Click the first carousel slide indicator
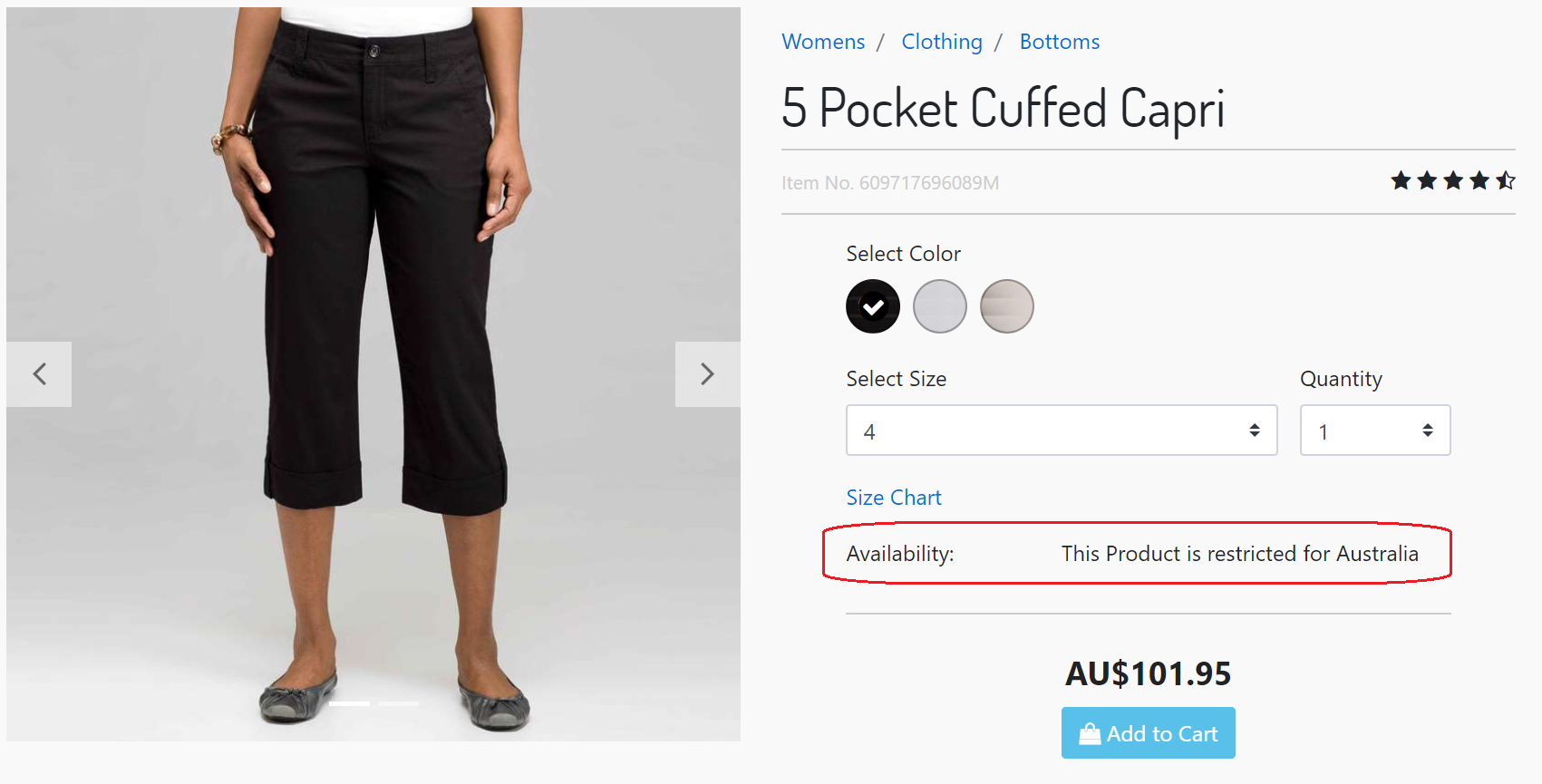 coord(349,703)
